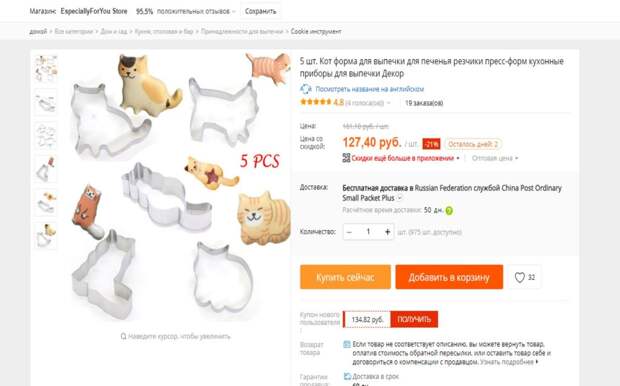Decrease quantity with the minus button
The image size is (620, 386).
(349, 232)
